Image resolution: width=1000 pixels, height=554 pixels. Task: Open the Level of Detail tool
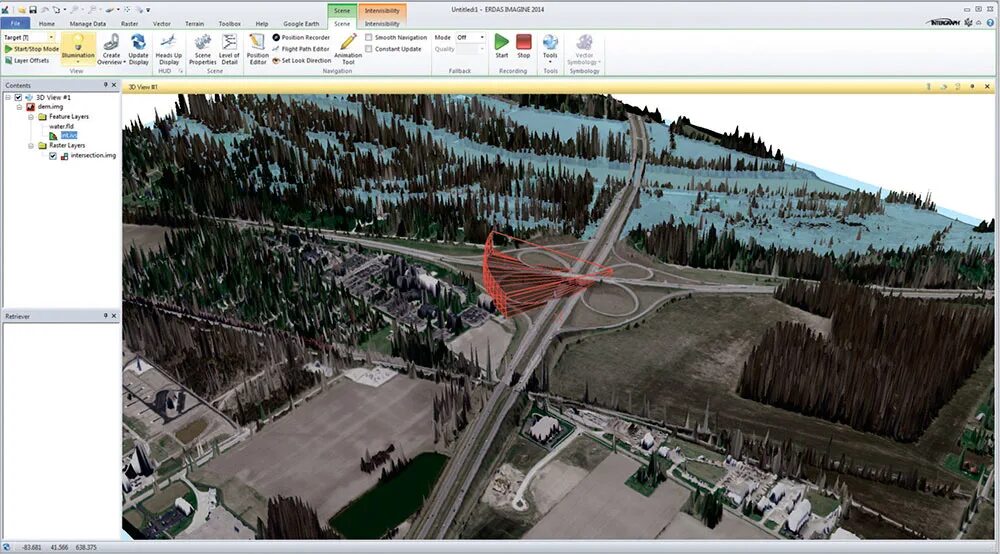230,48
